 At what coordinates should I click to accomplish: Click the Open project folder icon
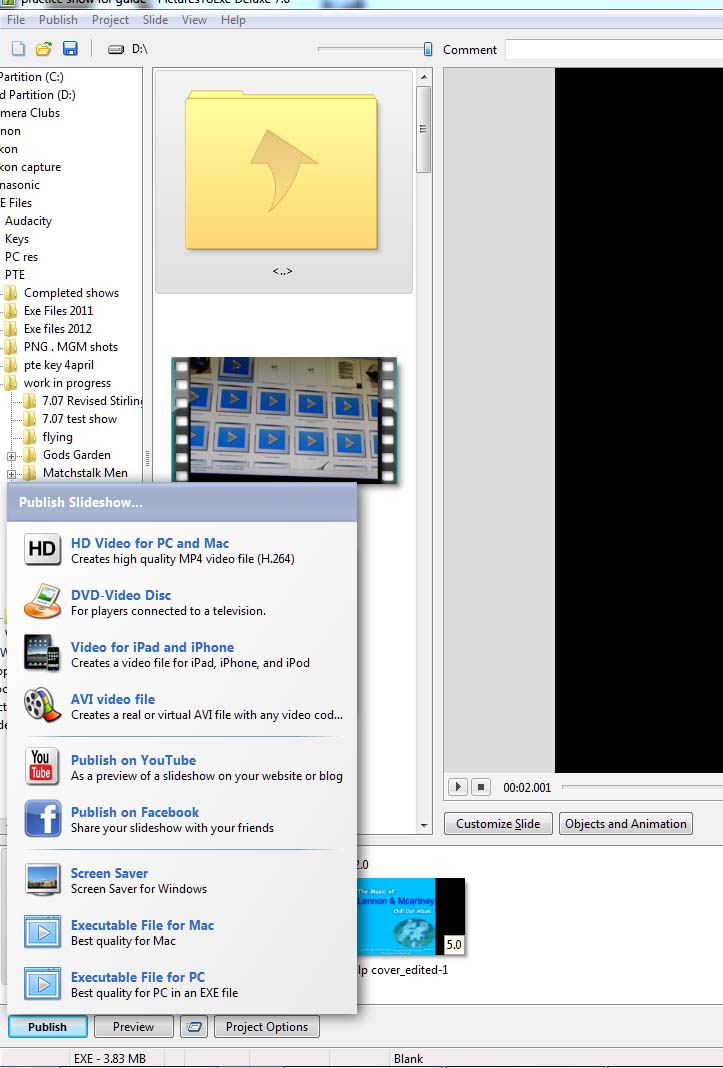44,49
